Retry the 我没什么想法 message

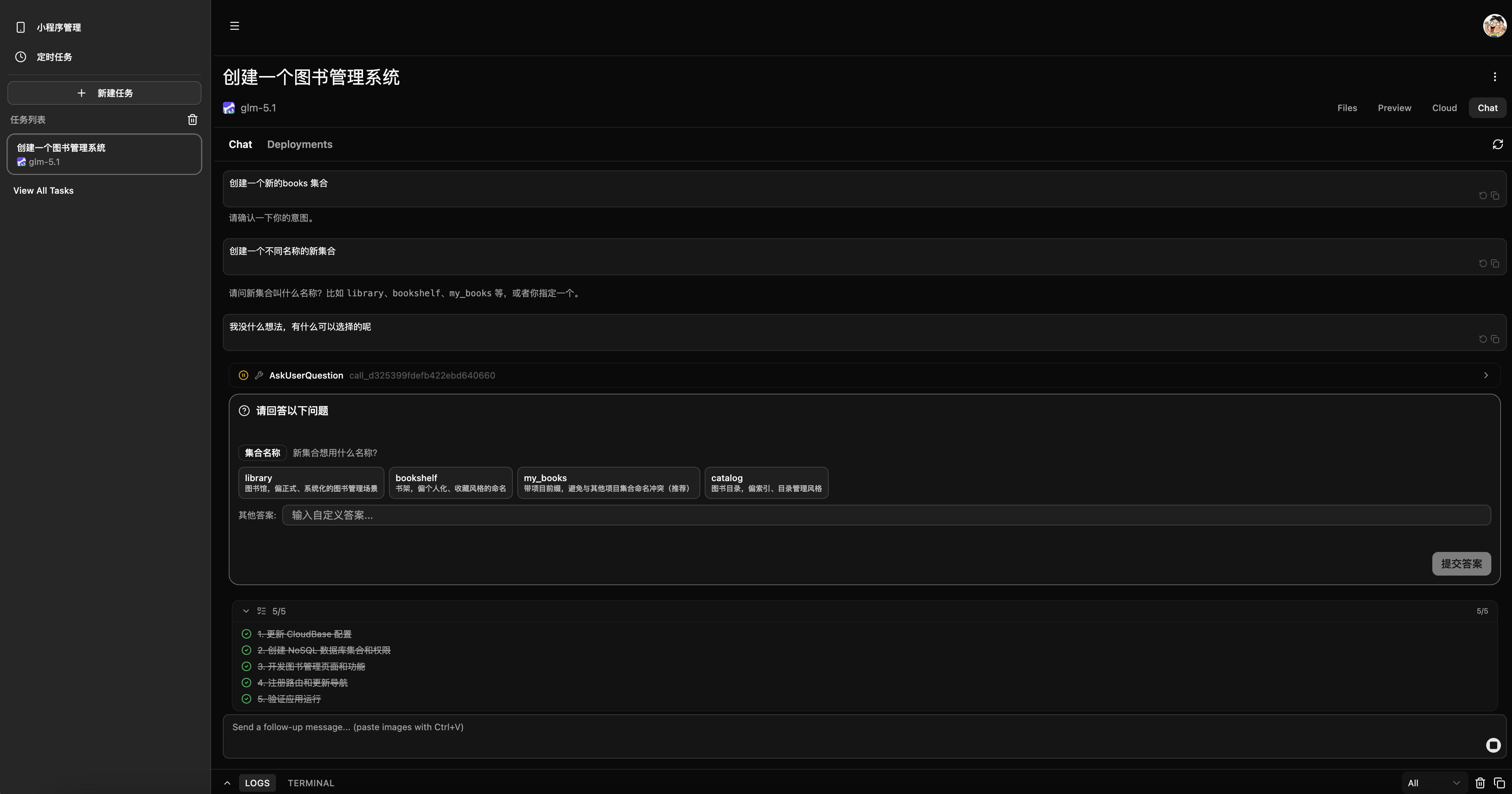click(x=1482, y=339)
